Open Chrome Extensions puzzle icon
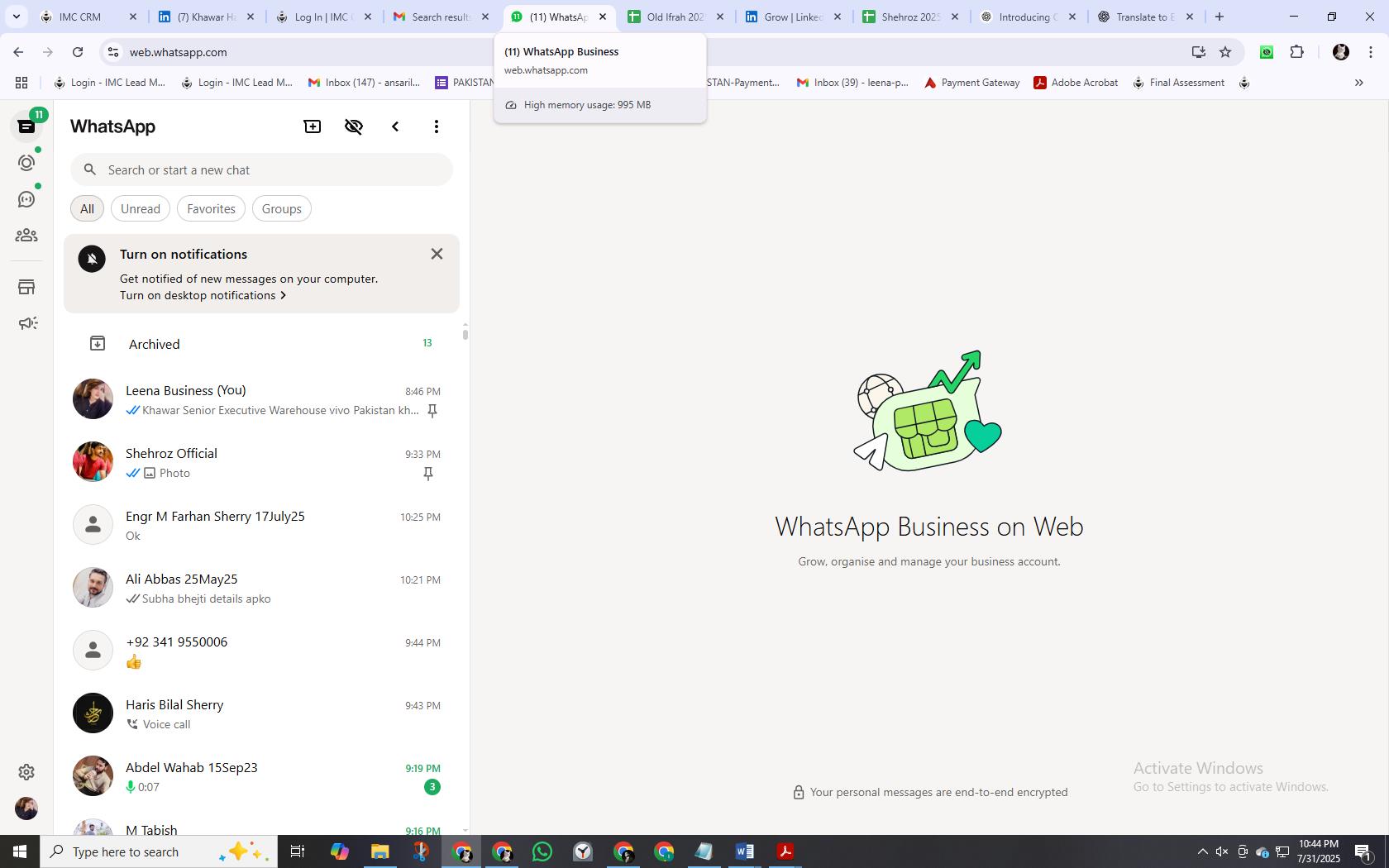The width and height of the screenshot is (1389, 868). point(1297,52)
